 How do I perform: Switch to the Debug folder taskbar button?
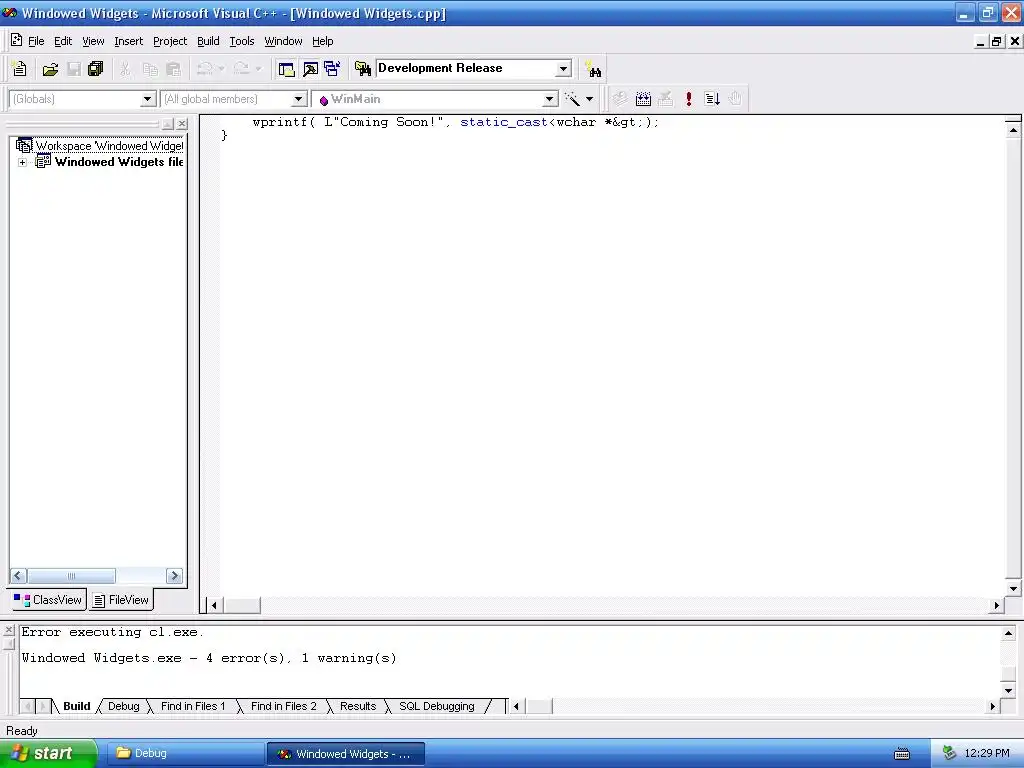(x=185, y=754)
